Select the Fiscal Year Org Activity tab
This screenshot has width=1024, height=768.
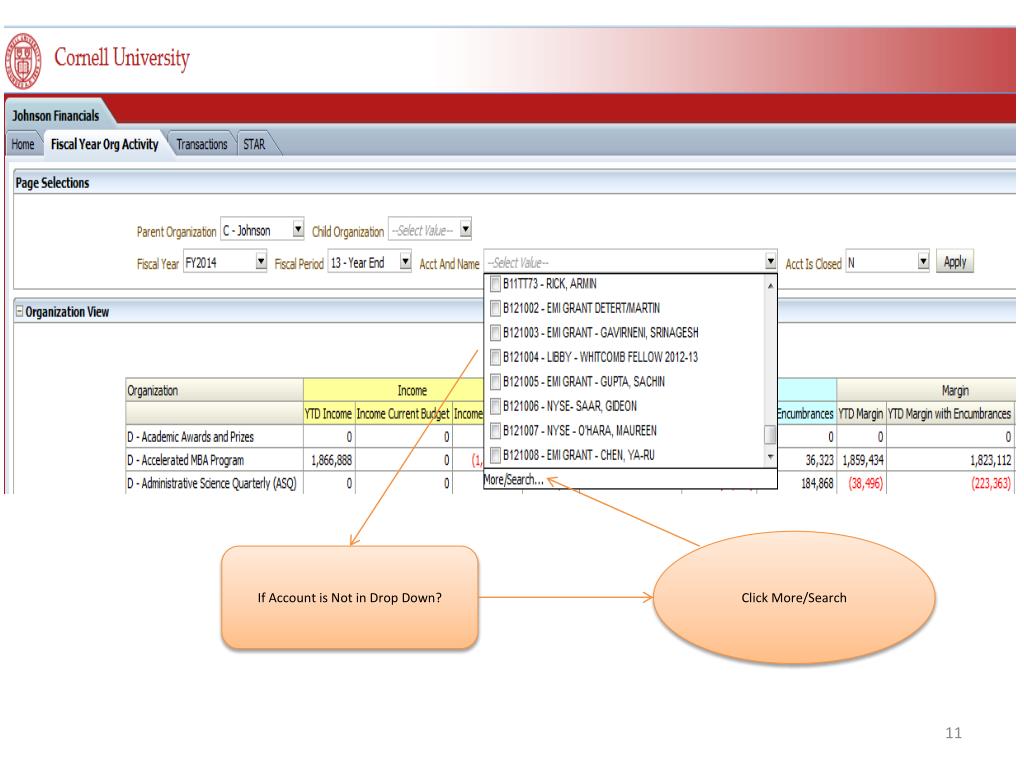tap(104, 144)
